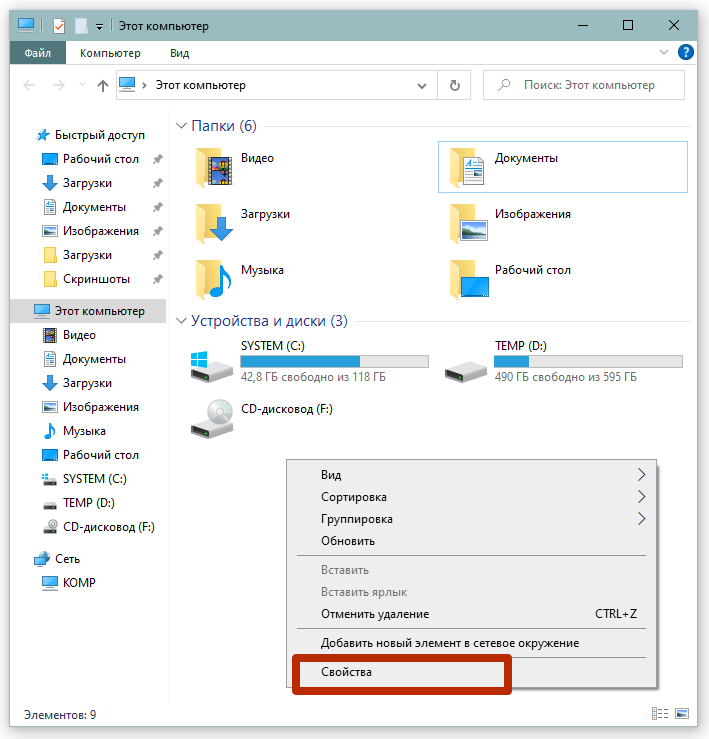Open the Вид ribbon tab
Screen dimensions: 709x739
[179, 53]
